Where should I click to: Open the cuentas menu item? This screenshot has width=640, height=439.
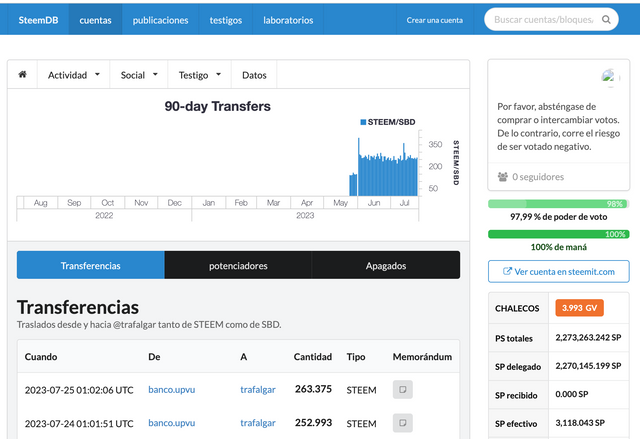[x=95, y=20]
